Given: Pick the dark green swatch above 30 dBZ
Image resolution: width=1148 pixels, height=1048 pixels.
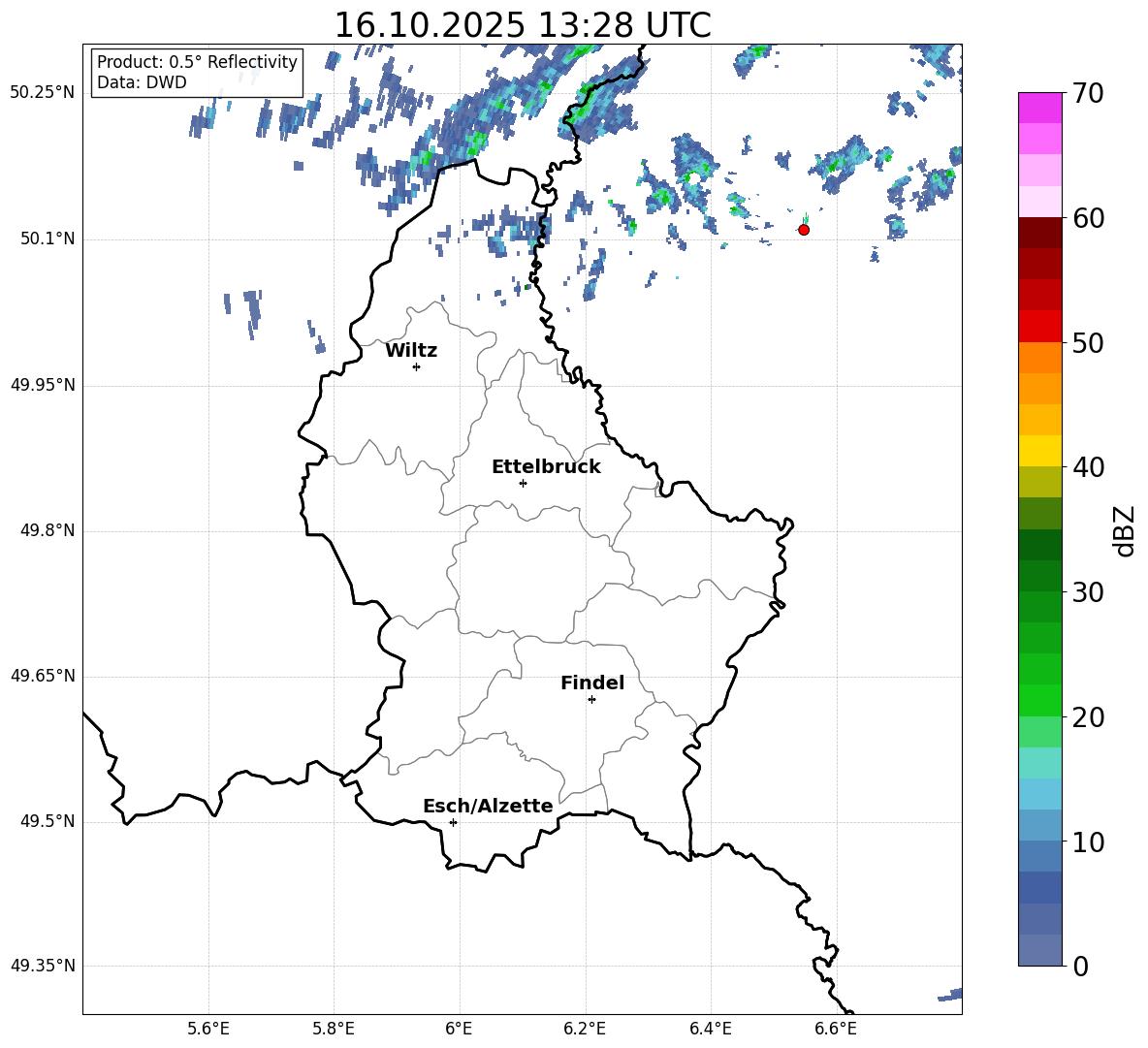Looking at the screenshot, I should pos(1039,576).
